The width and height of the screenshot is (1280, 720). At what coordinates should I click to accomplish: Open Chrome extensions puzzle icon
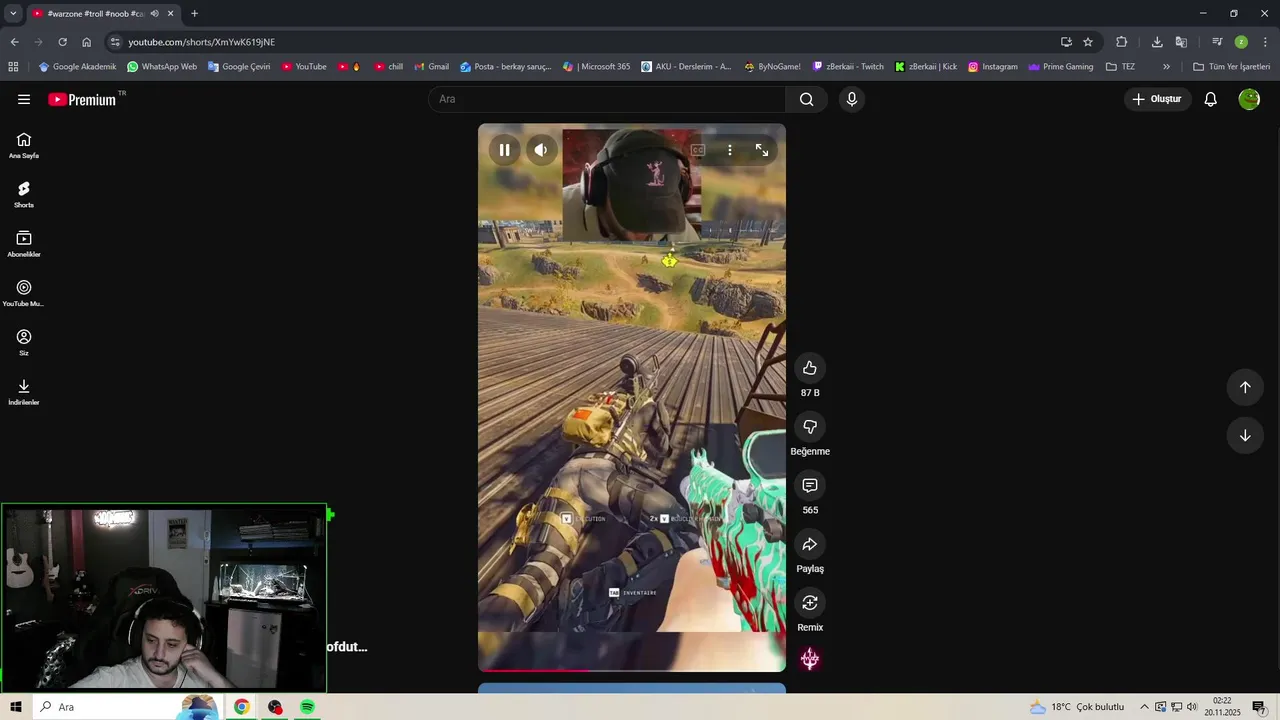1121,42
